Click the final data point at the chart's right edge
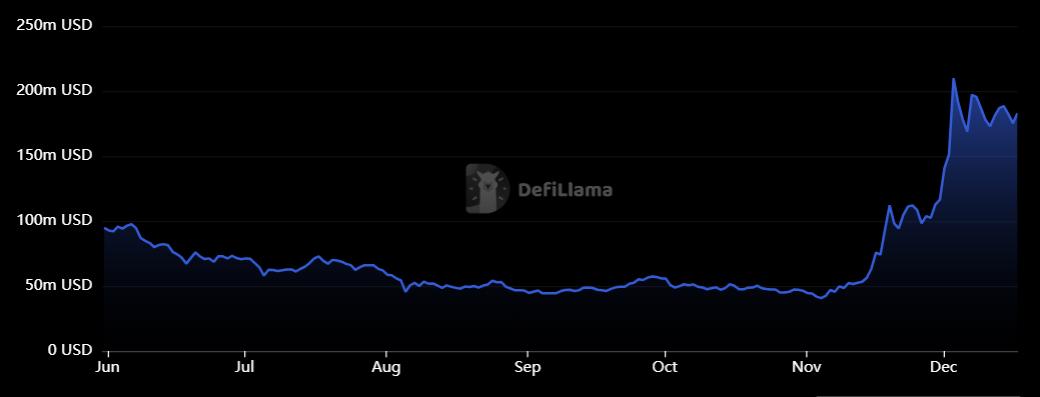 tap(1017, 114)
